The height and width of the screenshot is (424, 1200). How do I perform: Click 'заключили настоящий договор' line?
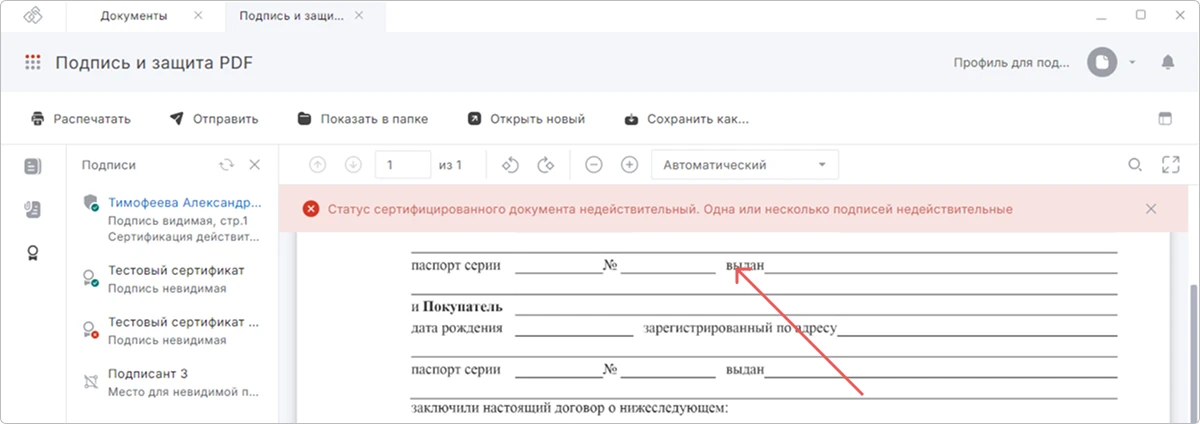coord(570,408)
